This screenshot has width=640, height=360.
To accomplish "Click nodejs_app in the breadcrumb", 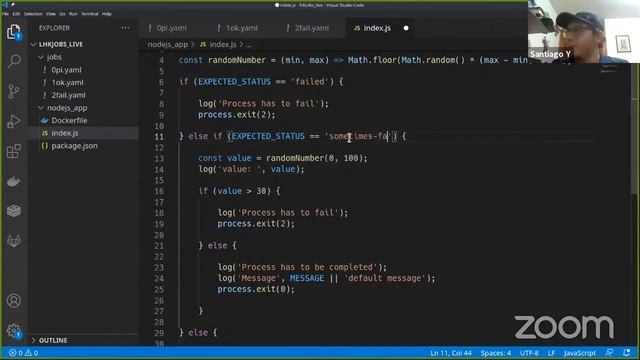I will click(168, 44).
